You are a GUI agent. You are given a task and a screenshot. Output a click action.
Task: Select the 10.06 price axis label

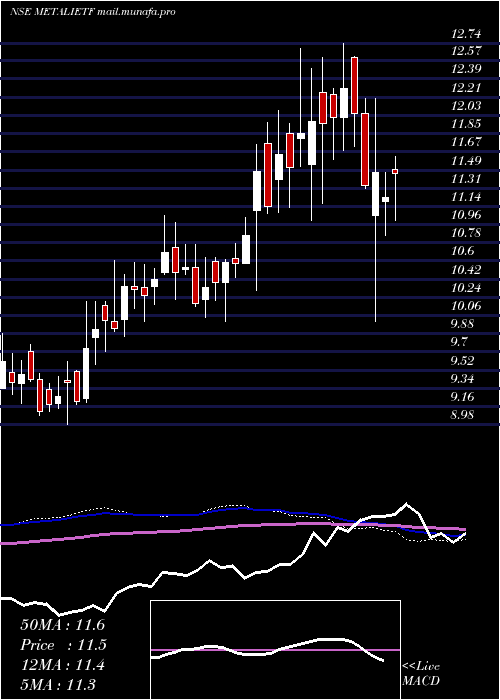point(466,307)
